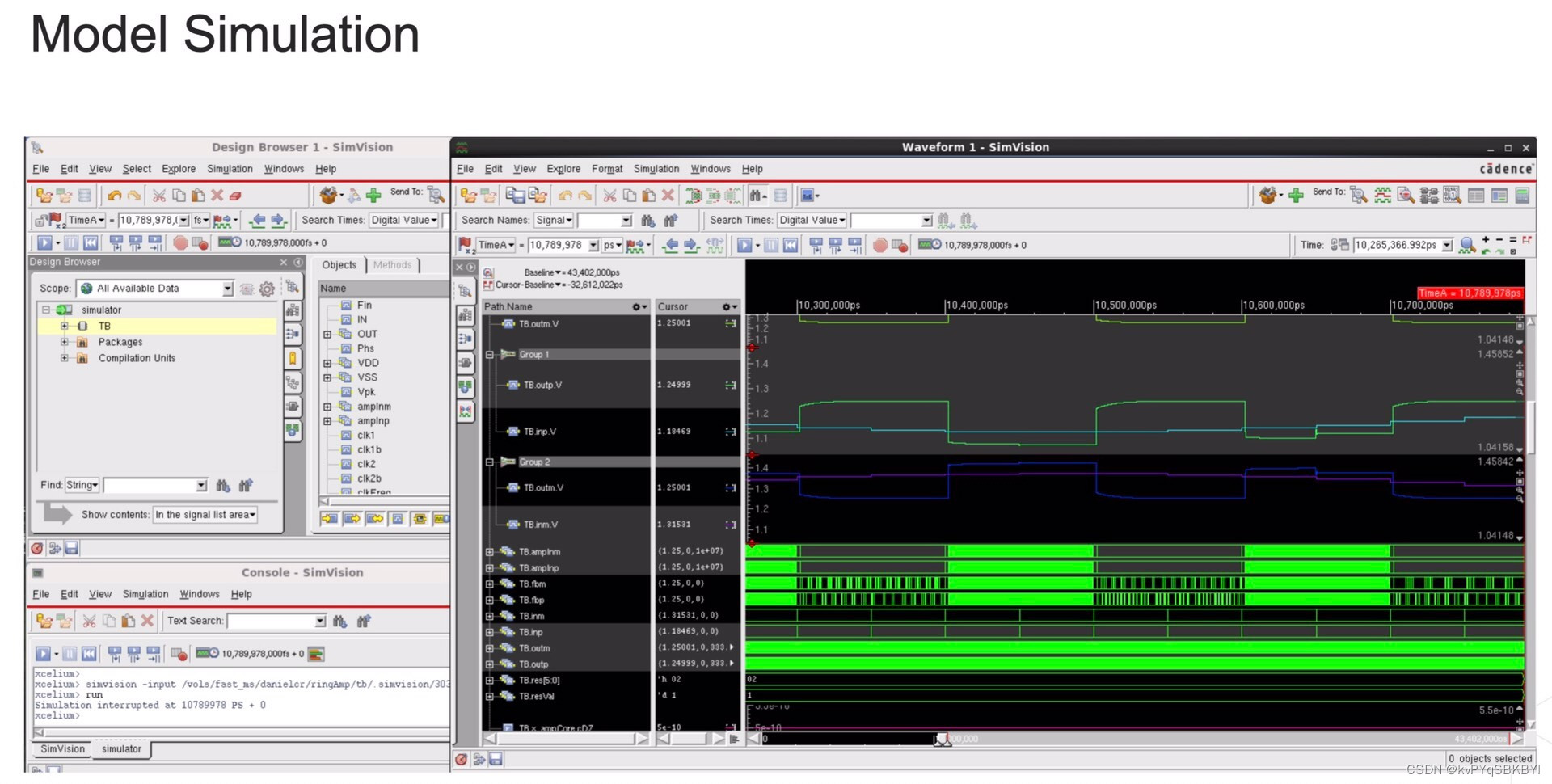
Task: Click the red X delete icon in Design Browser
Action: tap(217, 196)
